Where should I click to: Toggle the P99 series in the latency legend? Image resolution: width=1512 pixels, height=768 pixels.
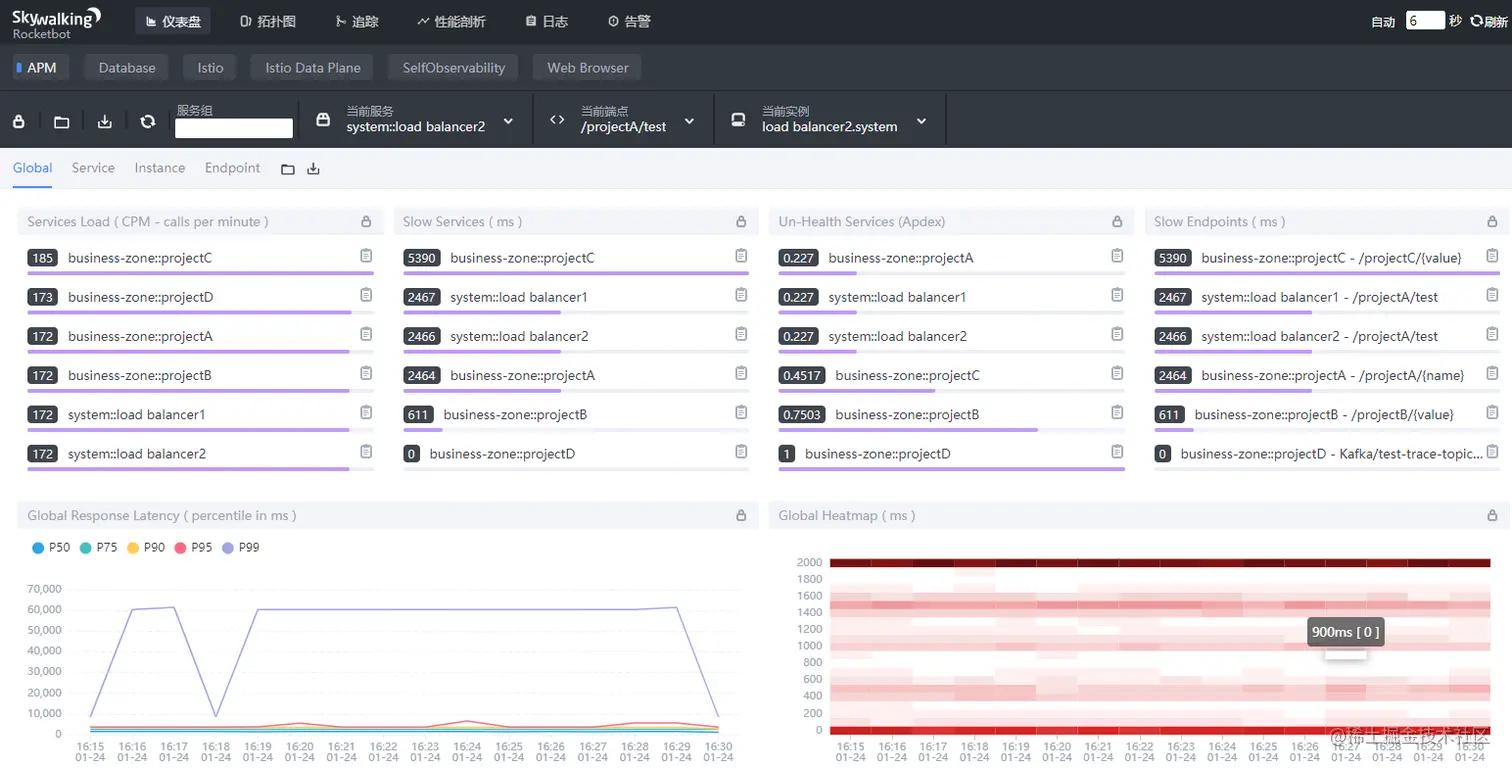pyautogui.click(x=241, y=548)
